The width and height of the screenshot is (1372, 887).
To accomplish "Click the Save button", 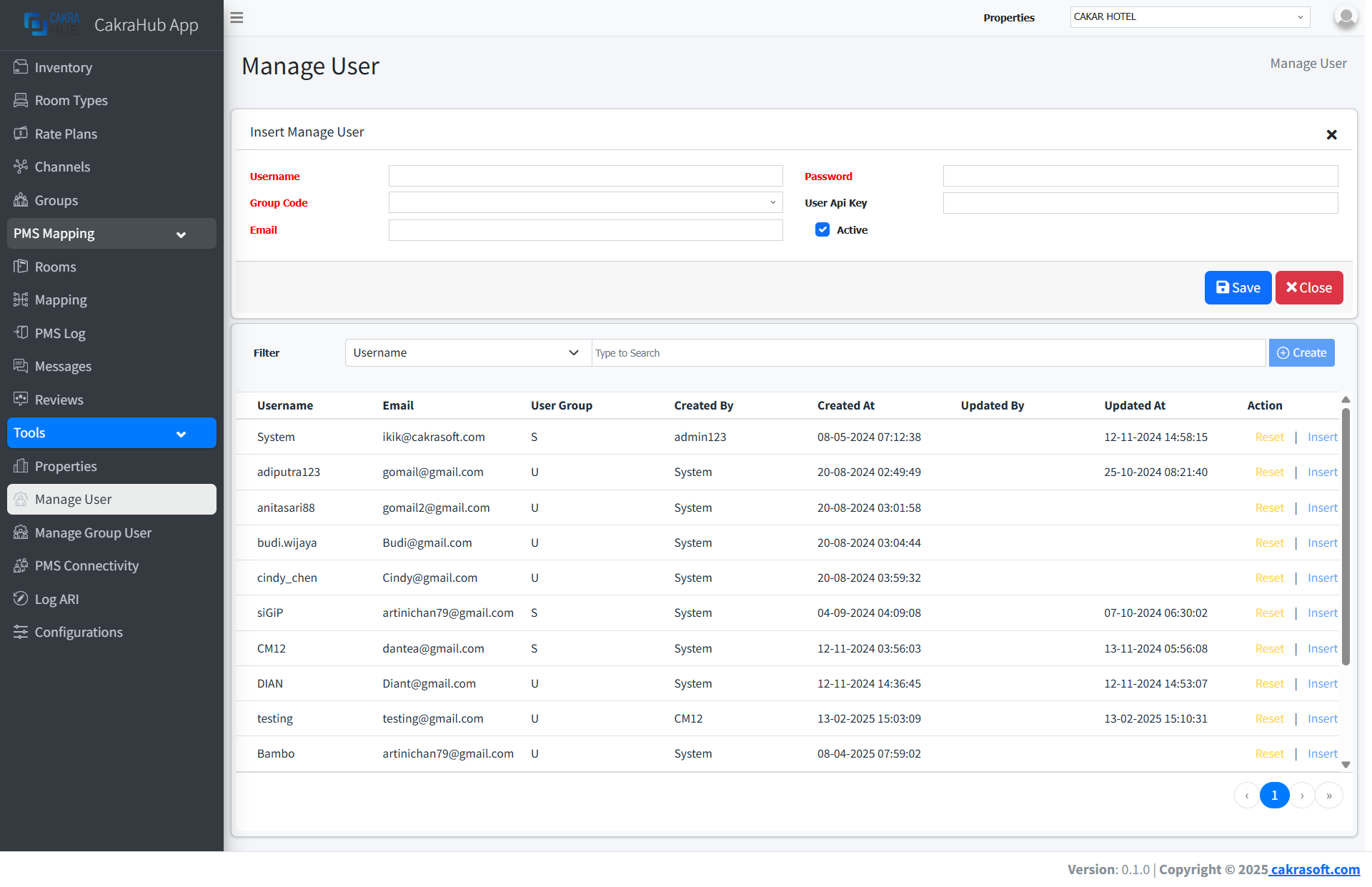I will tap(1237, 287).
